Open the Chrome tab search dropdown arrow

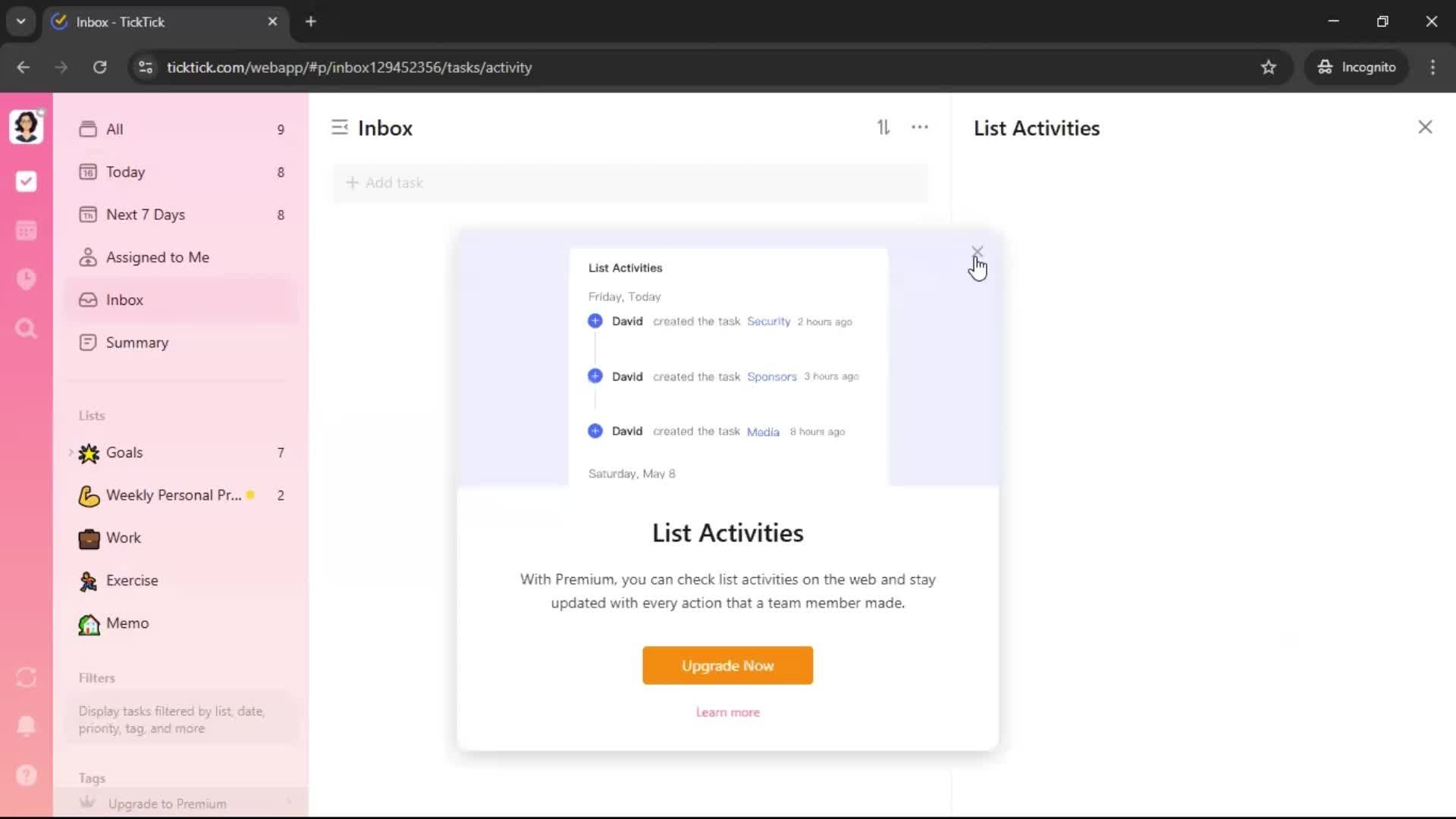[x=21, y=21]
